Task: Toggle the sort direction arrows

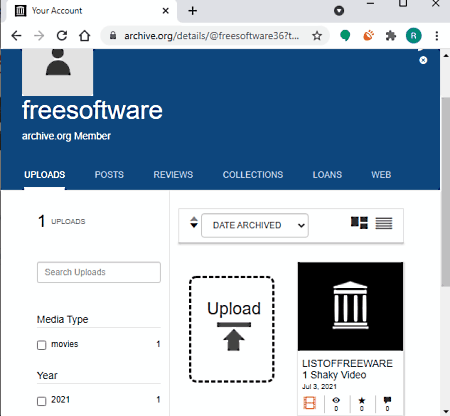Action: click(x=194, y=222)
